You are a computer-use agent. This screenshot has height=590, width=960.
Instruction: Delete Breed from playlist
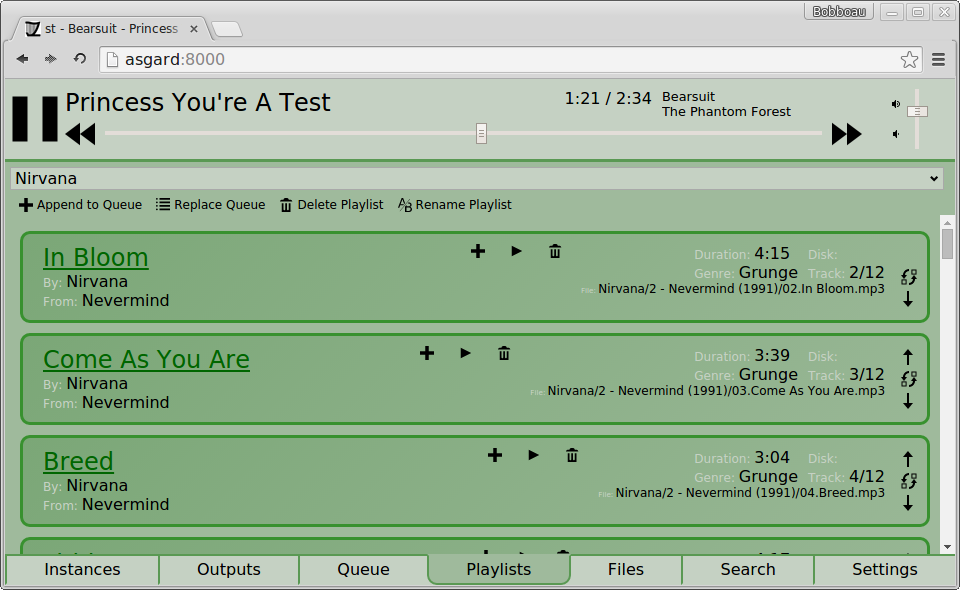[572, 455]
